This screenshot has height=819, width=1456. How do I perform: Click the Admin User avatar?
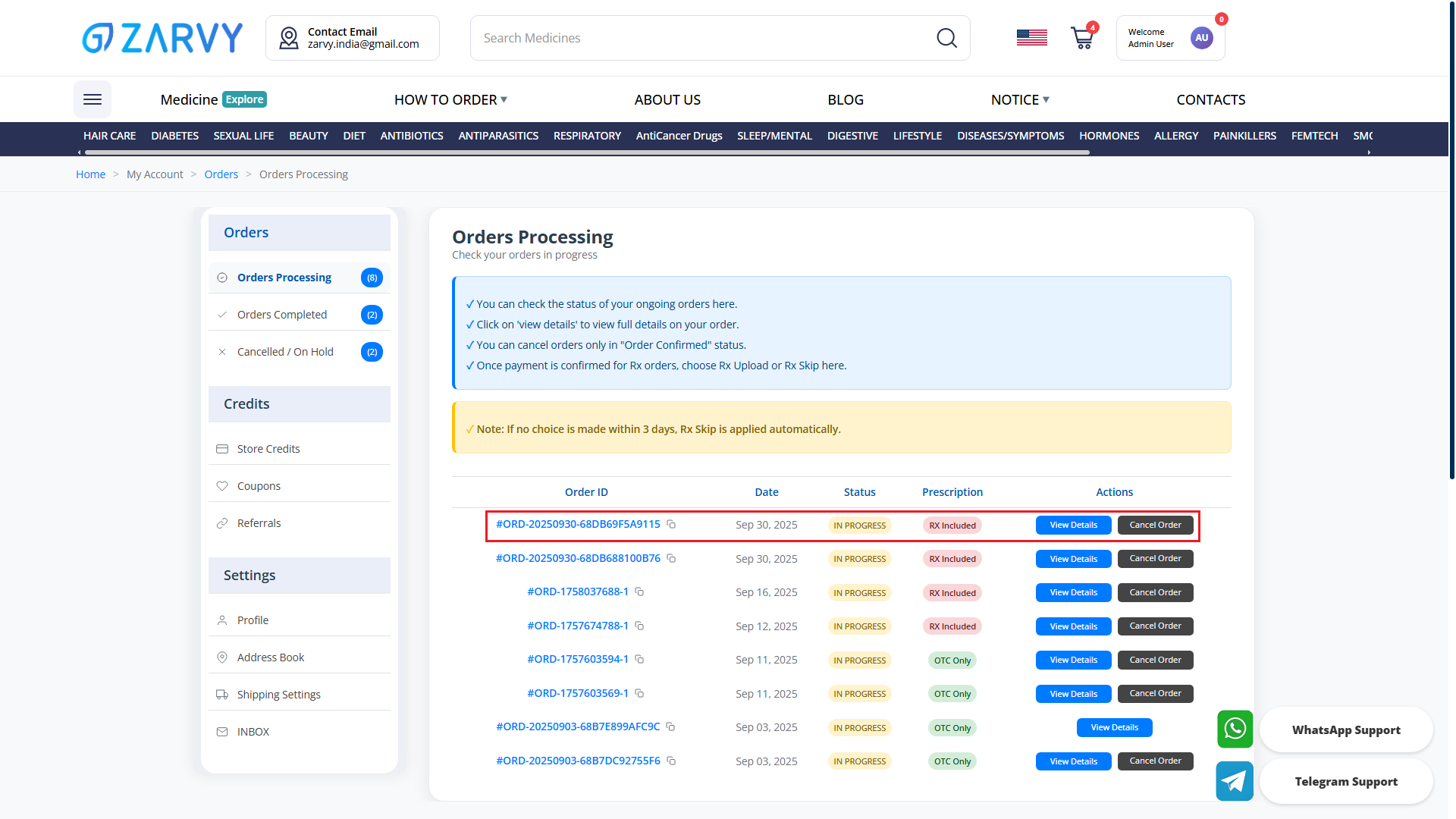[1201, 38]
